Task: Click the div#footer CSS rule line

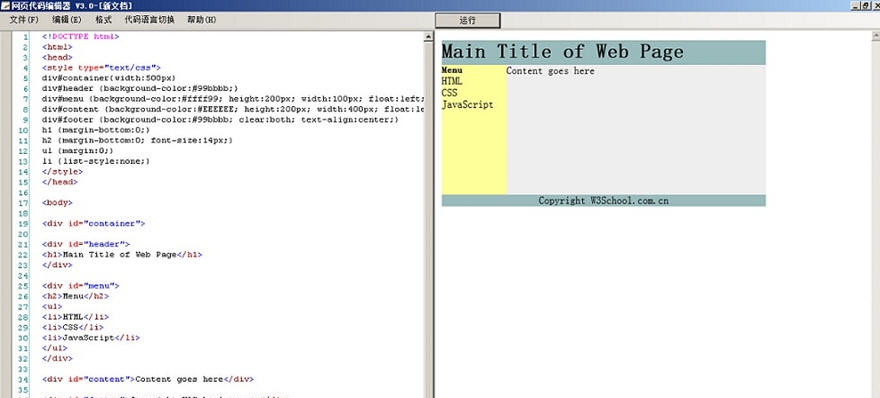Action: coord(221,120)
